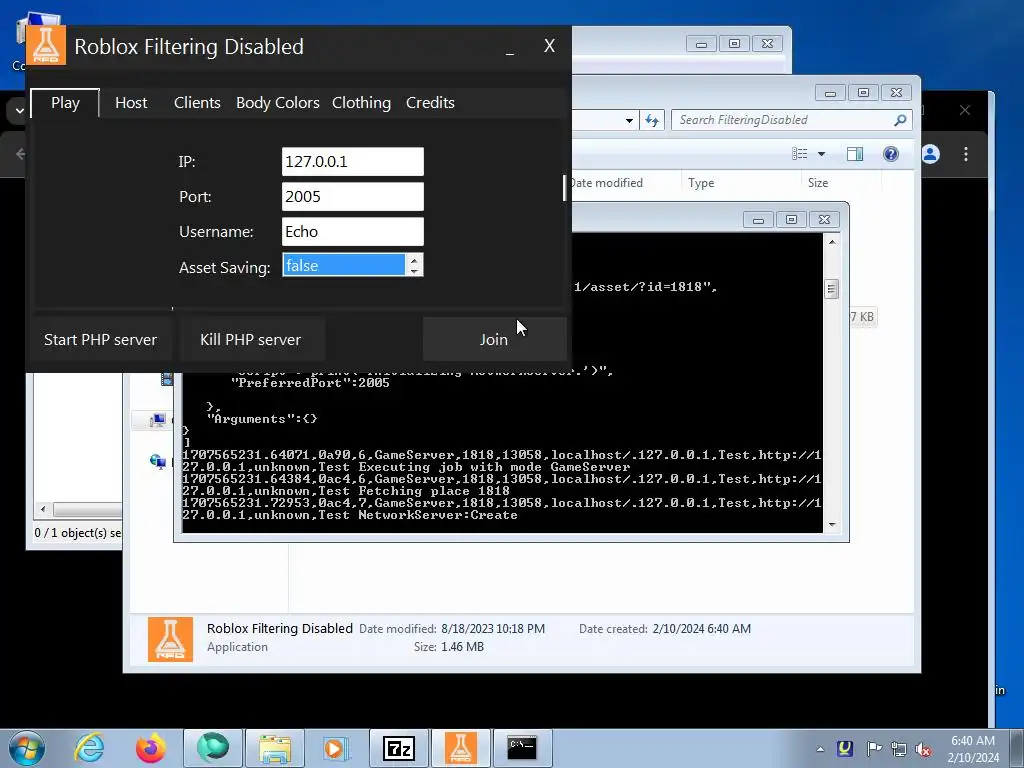Click the network tray icon
Image resolution: width=1024 pixels, height=768 pixels.
[x=899, y=749]
